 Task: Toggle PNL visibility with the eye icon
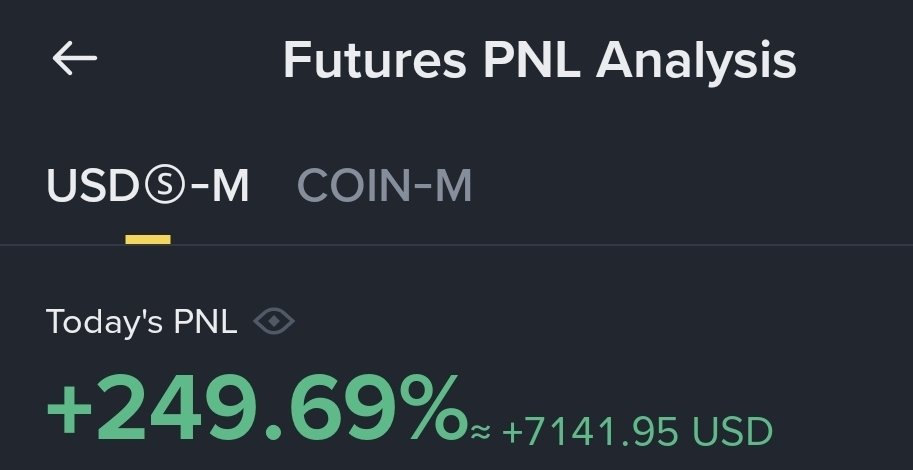(273, 322)
